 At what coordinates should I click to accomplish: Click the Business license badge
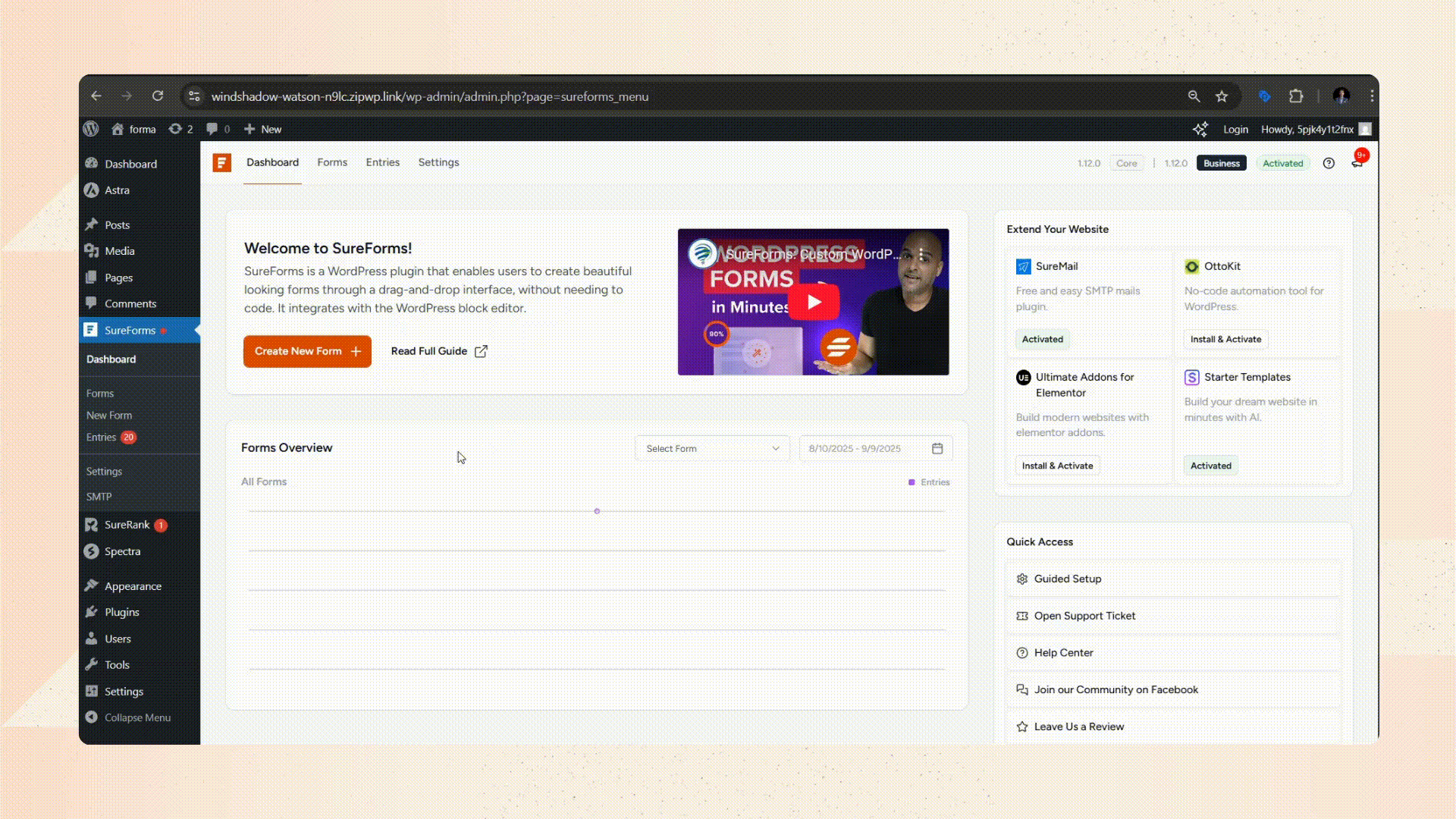(x=1221, y=163)
